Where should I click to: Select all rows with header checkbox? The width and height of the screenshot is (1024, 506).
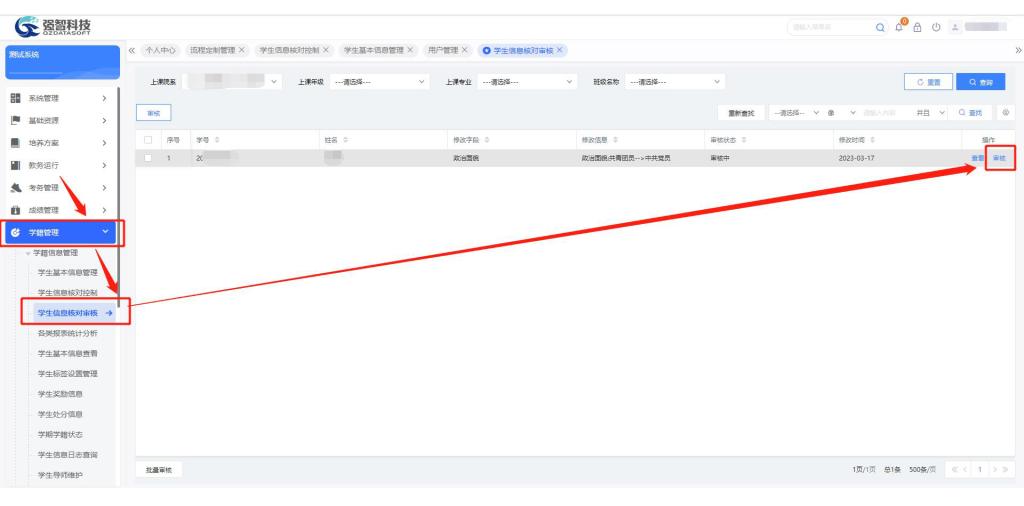pos(149,141)
